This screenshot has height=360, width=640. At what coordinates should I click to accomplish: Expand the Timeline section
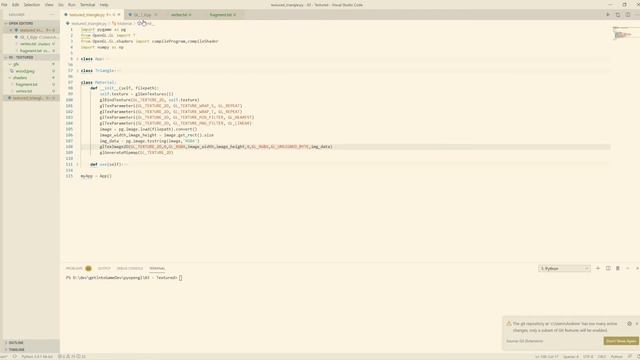[31, 350]
